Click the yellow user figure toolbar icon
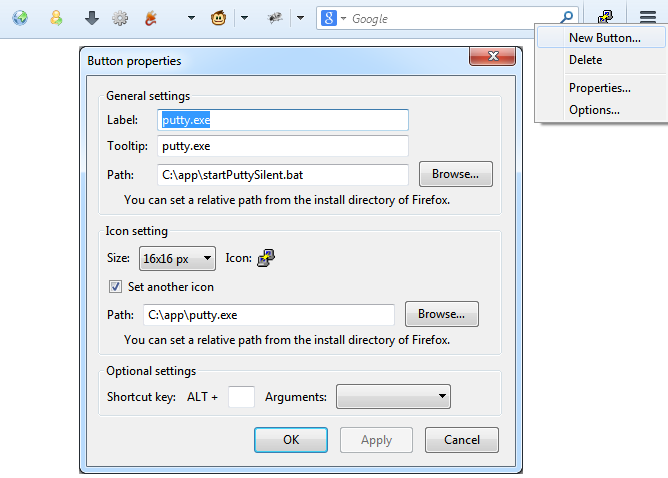Screen dimensions: 668x478 coord(56,18)
